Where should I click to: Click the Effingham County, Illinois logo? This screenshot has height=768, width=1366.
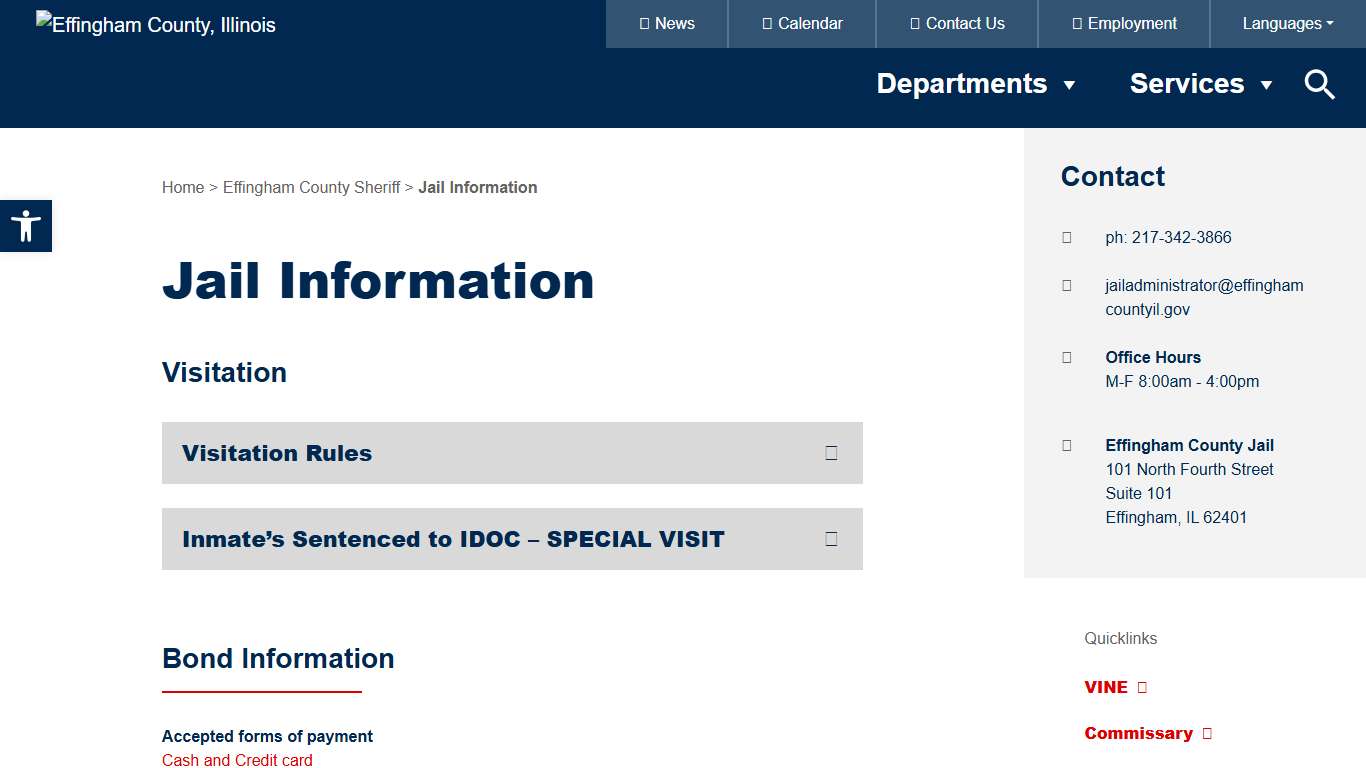click(x=155, y=24)
